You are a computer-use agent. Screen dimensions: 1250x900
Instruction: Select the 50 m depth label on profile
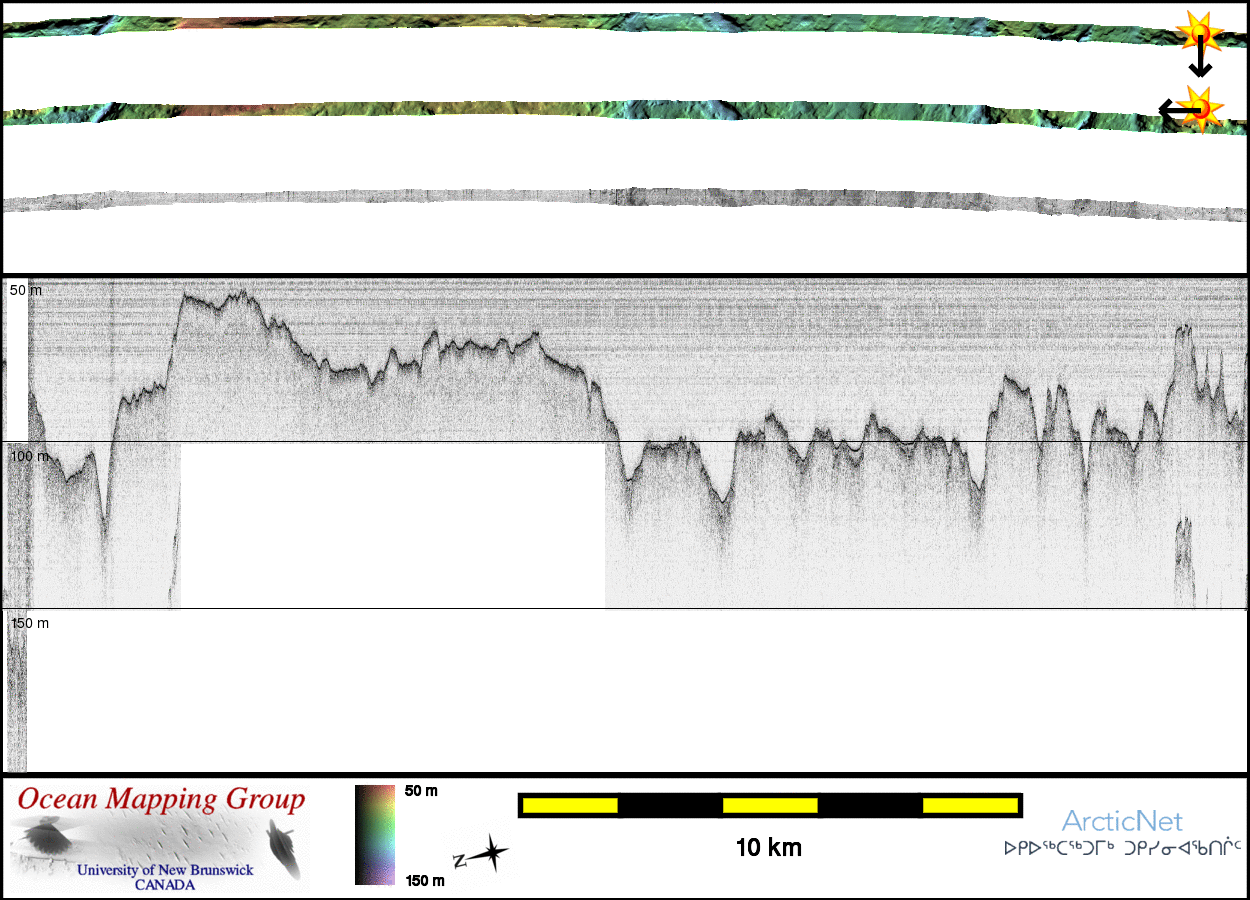coord(26,290)
